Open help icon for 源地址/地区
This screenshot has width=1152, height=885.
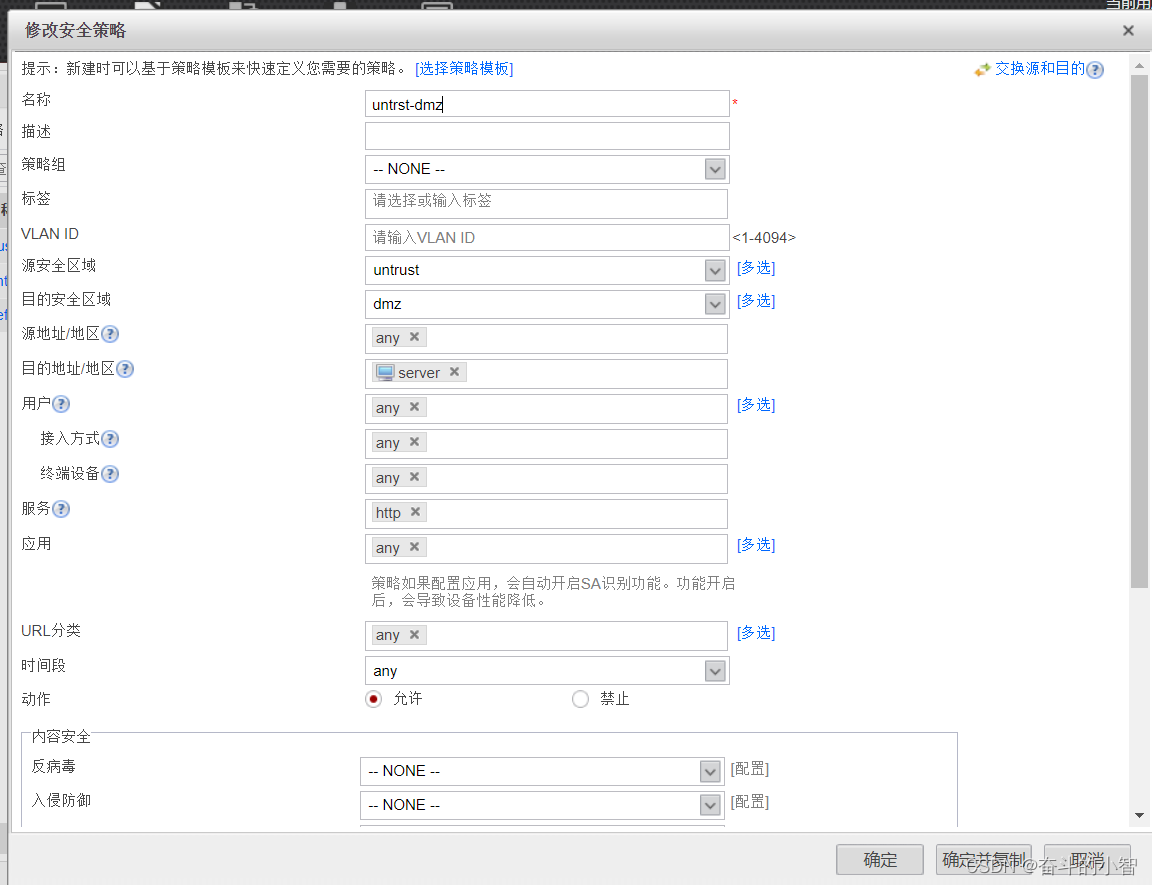(110, 334)
